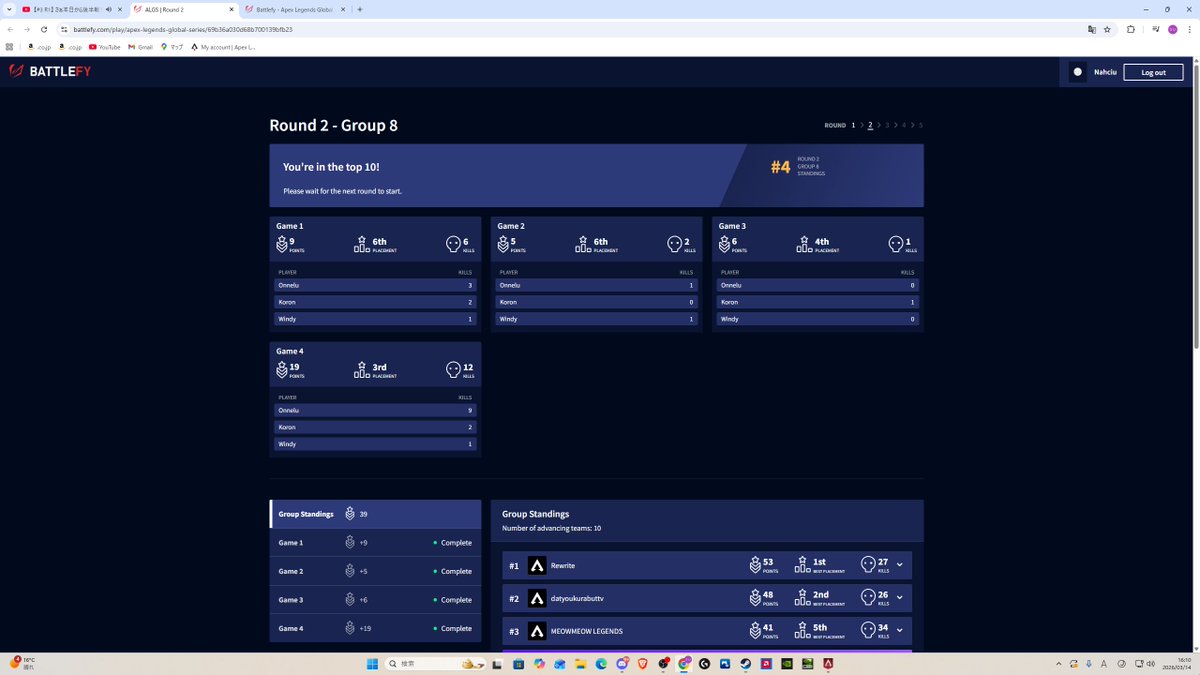1200x675 pixels.
Task: Open Microsoft Edge from the taskbar
Action: 601,663
